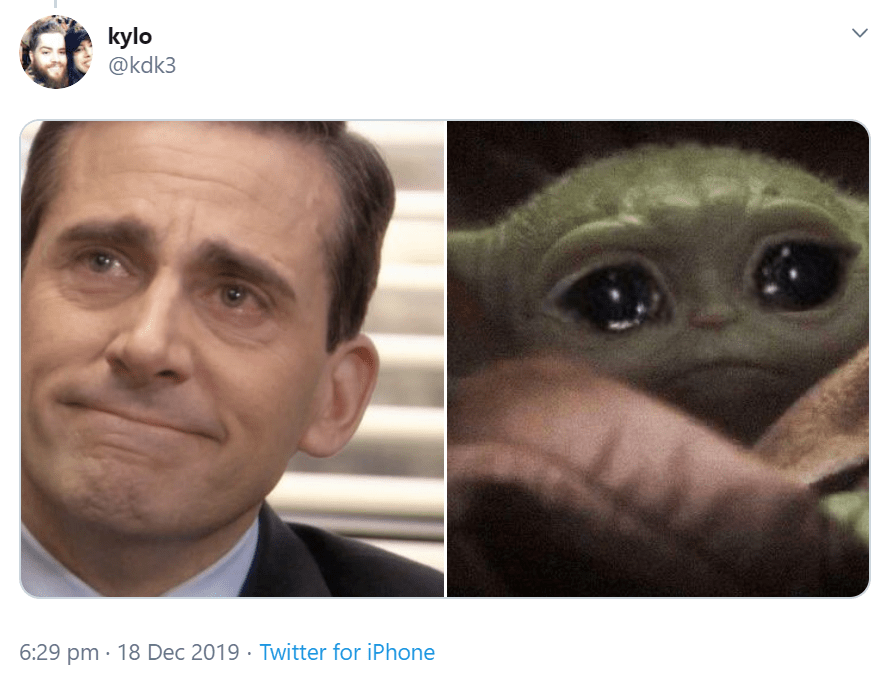The height and width of the screenshot is (685, 891).
Task: View the tweet author's circular avatar
Action: [56, 52]
